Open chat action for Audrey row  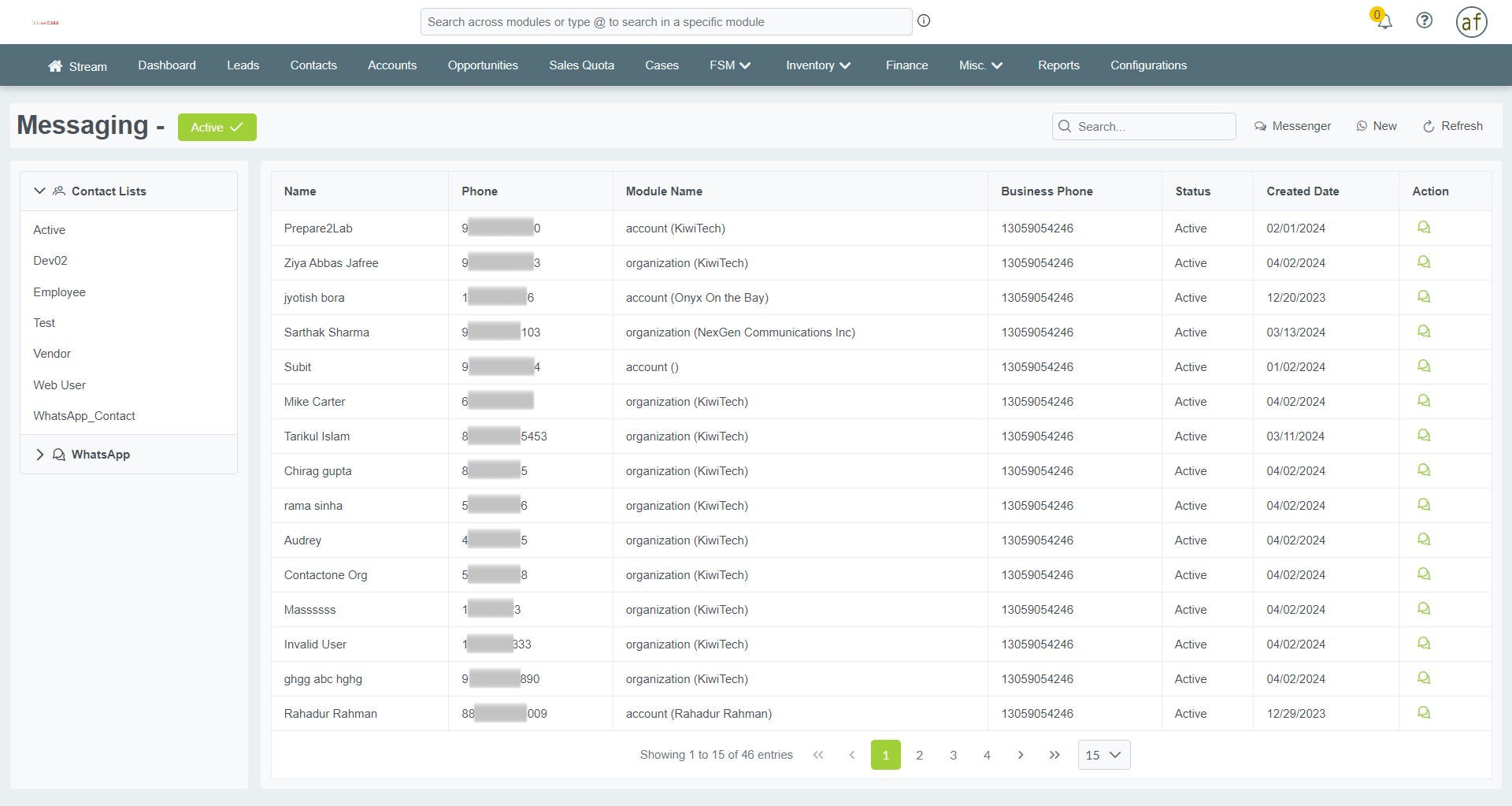[1424, 540]
